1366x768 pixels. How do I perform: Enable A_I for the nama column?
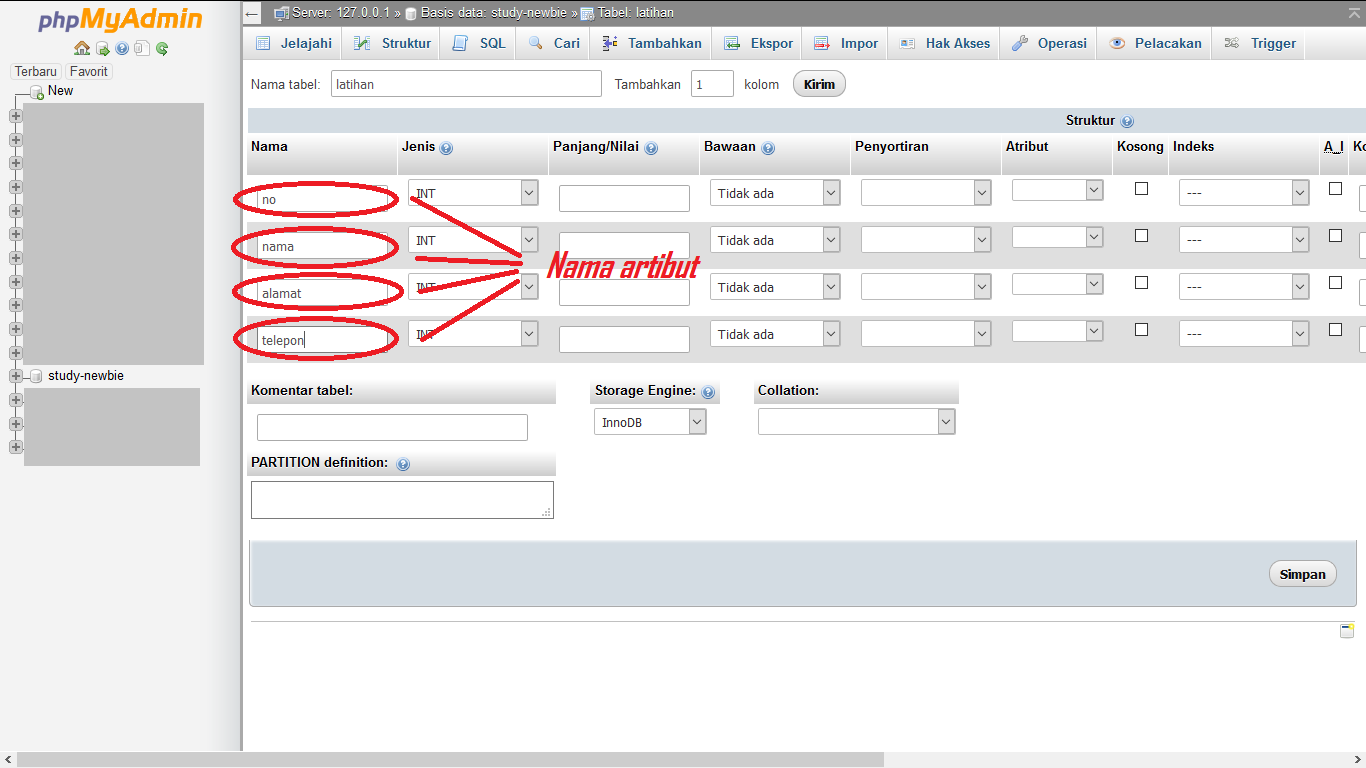tap(1334, 235)
